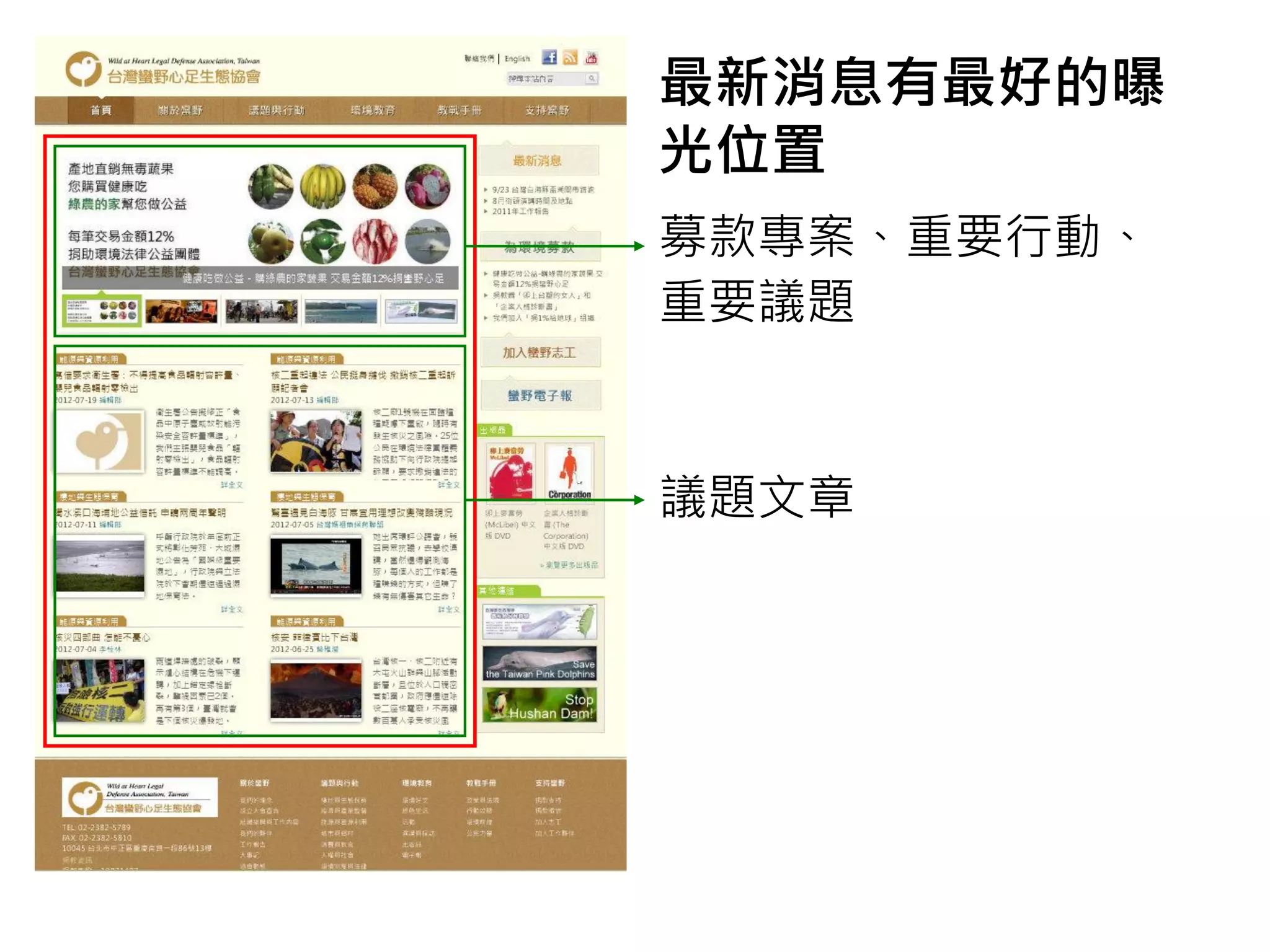
Task: Open the 支持蠻野 navigation menu
Action: click(547, 110)
